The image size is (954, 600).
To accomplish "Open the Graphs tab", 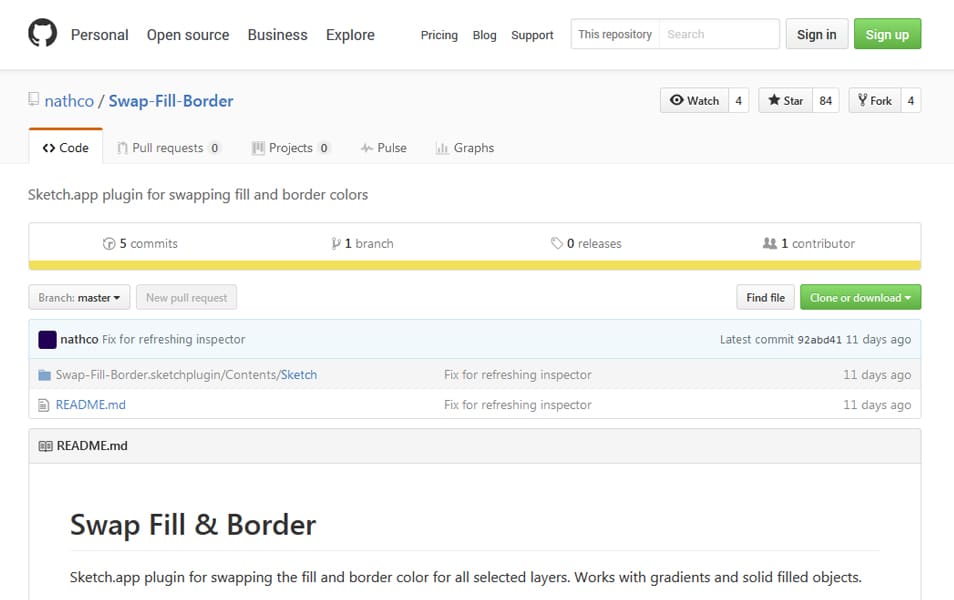I will (465, 148).
